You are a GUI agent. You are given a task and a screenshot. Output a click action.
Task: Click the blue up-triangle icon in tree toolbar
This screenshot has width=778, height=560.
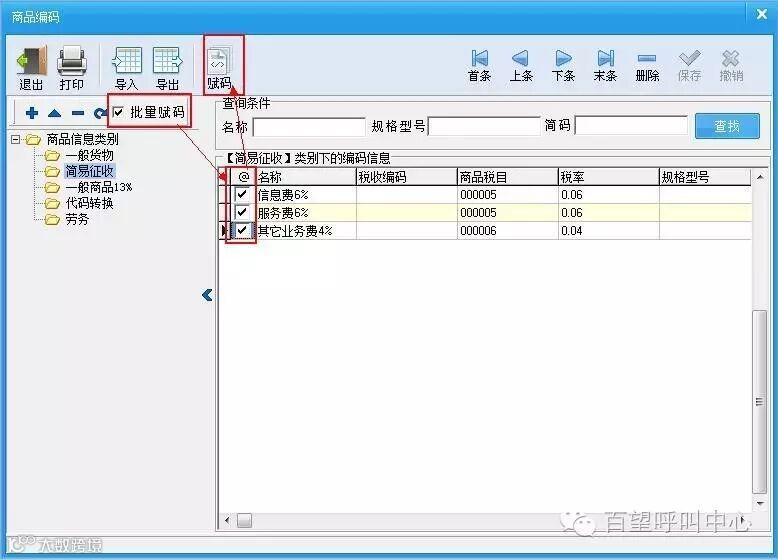pos(55,114)
